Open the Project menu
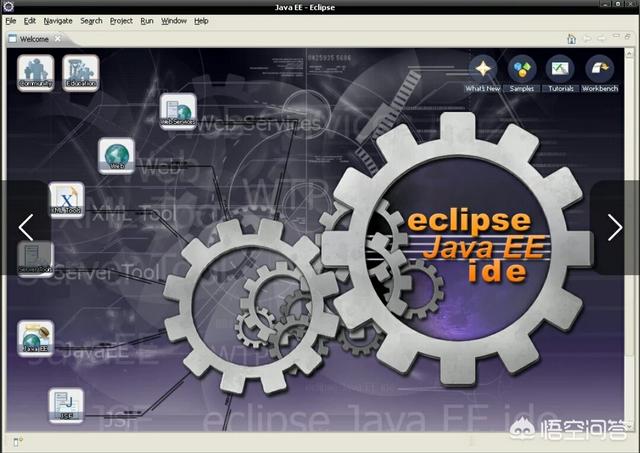This screenshot has height=453, width=640. (121, 21)
